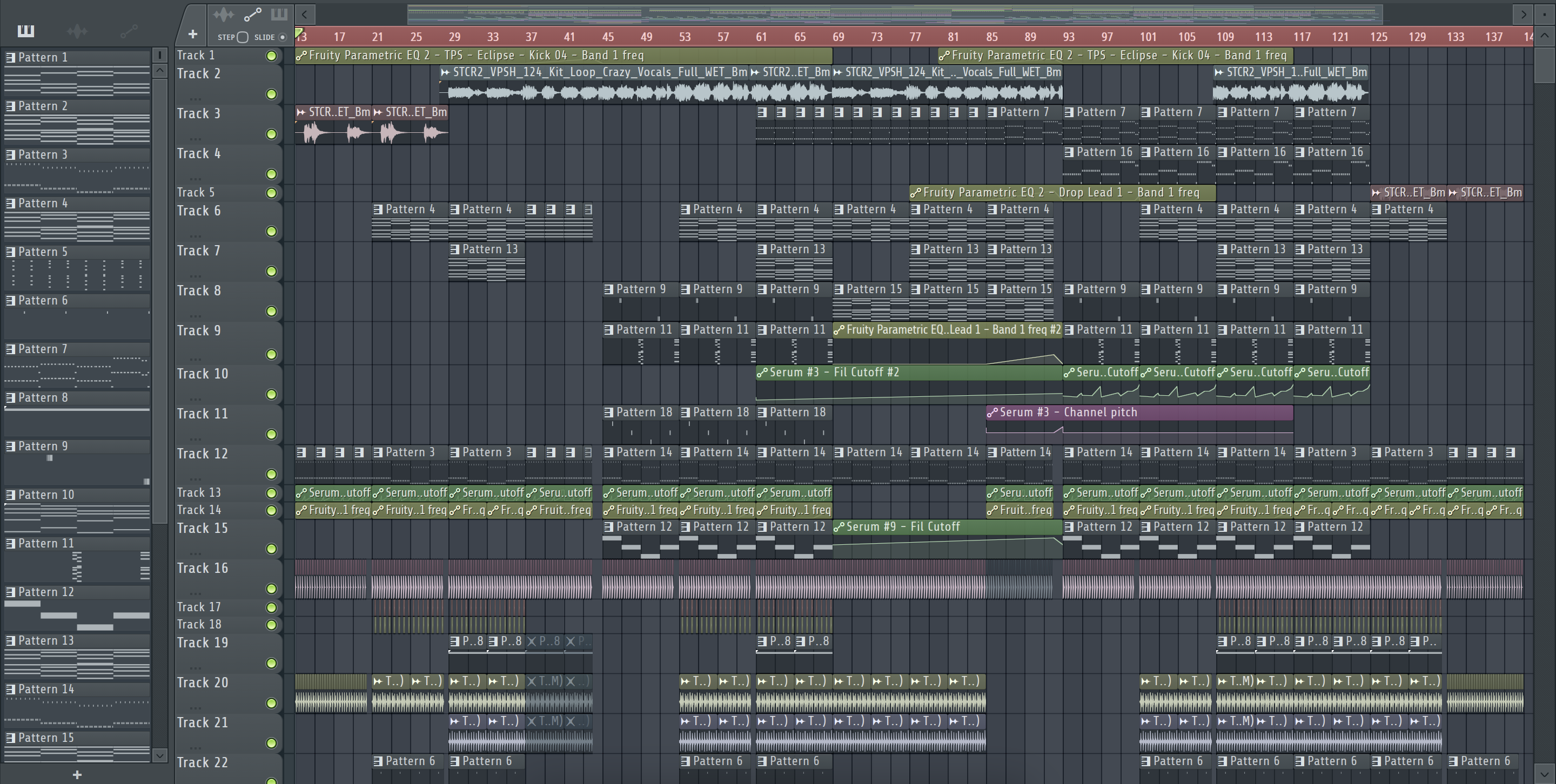Click the playlist vertical scrollbar thumb
Viewport: 1556px width, 784px height.
click(1544, 65)
